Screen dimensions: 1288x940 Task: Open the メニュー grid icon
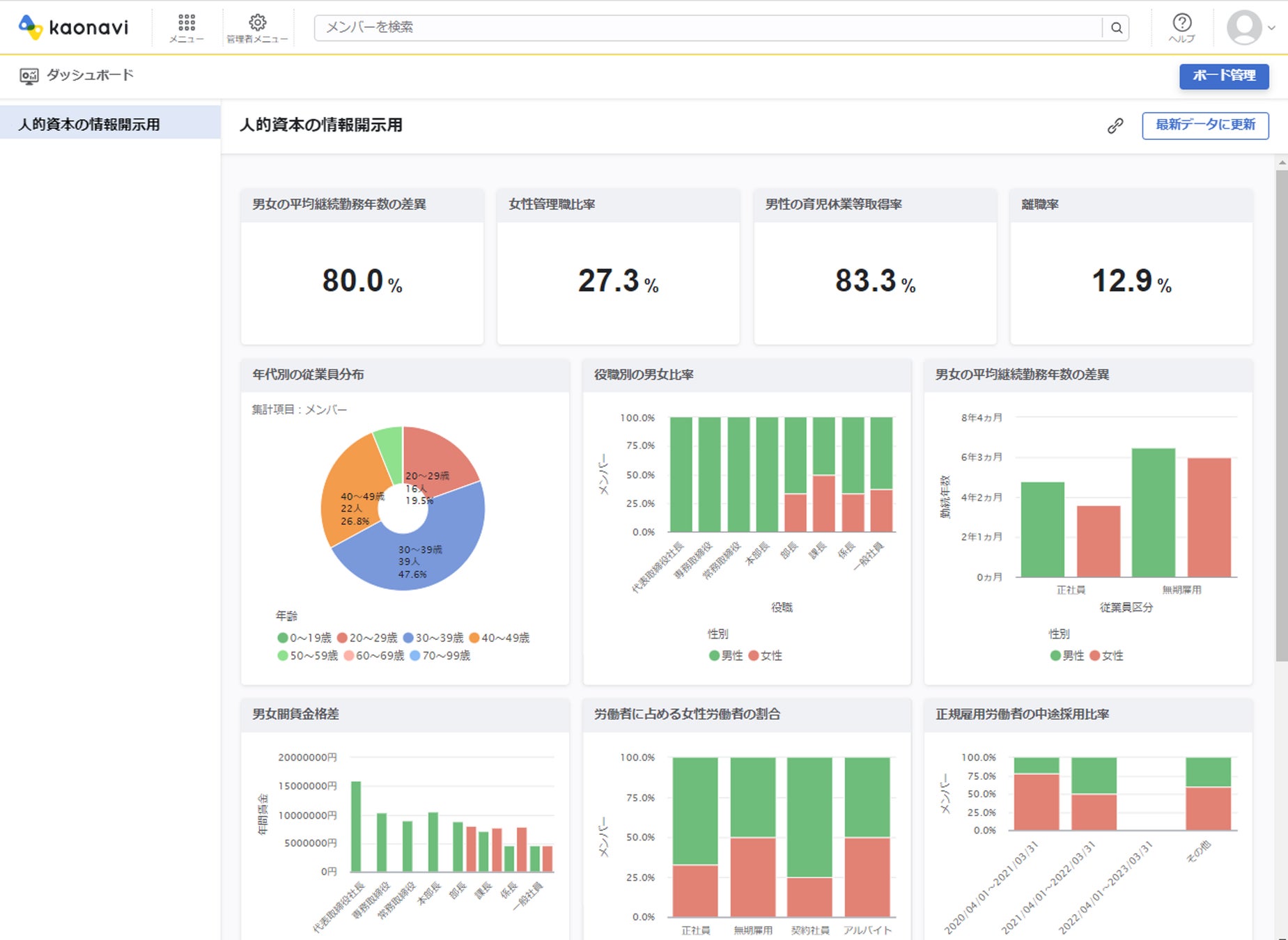pyautogui.click(x=187, y=24)
